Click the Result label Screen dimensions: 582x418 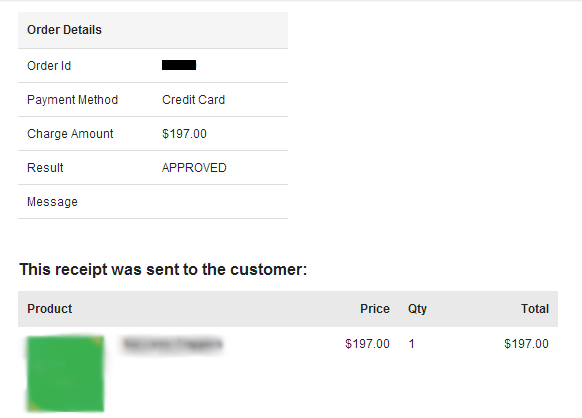(x=45, y=168)
